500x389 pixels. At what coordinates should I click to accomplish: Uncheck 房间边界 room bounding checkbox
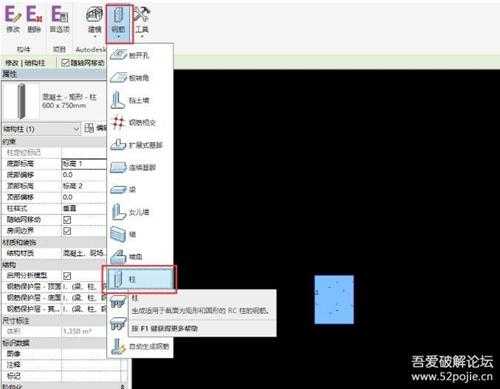click(67, 231)
